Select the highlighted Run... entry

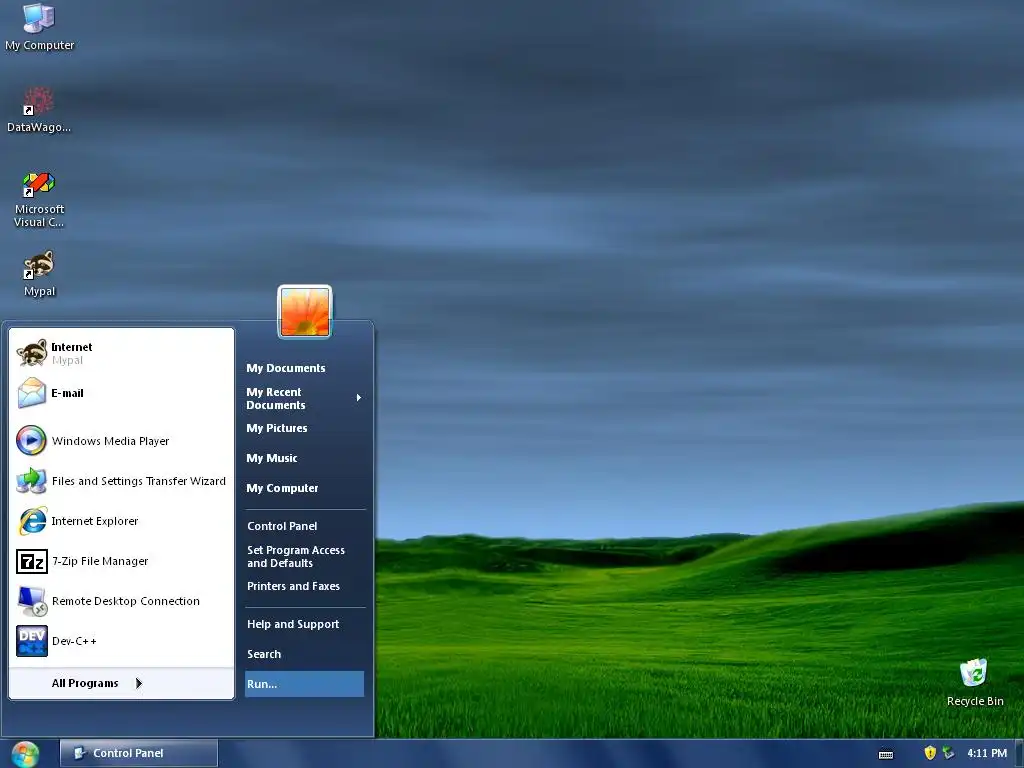pyautogui.click(x=304, y=684)
